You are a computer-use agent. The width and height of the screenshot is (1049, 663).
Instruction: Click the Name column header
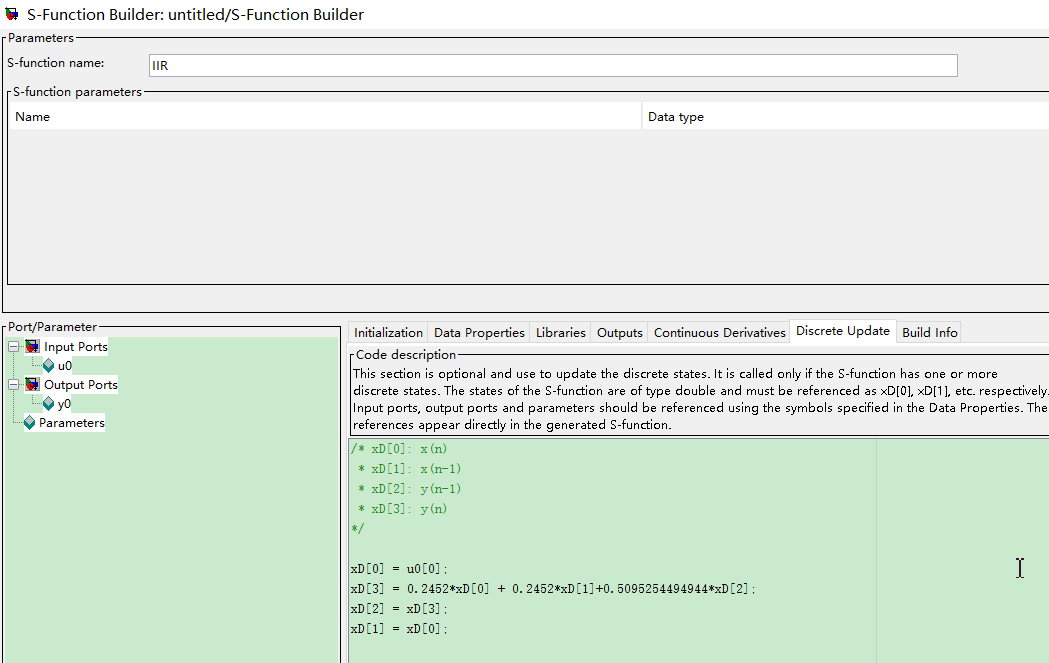[x=325, y=116]
